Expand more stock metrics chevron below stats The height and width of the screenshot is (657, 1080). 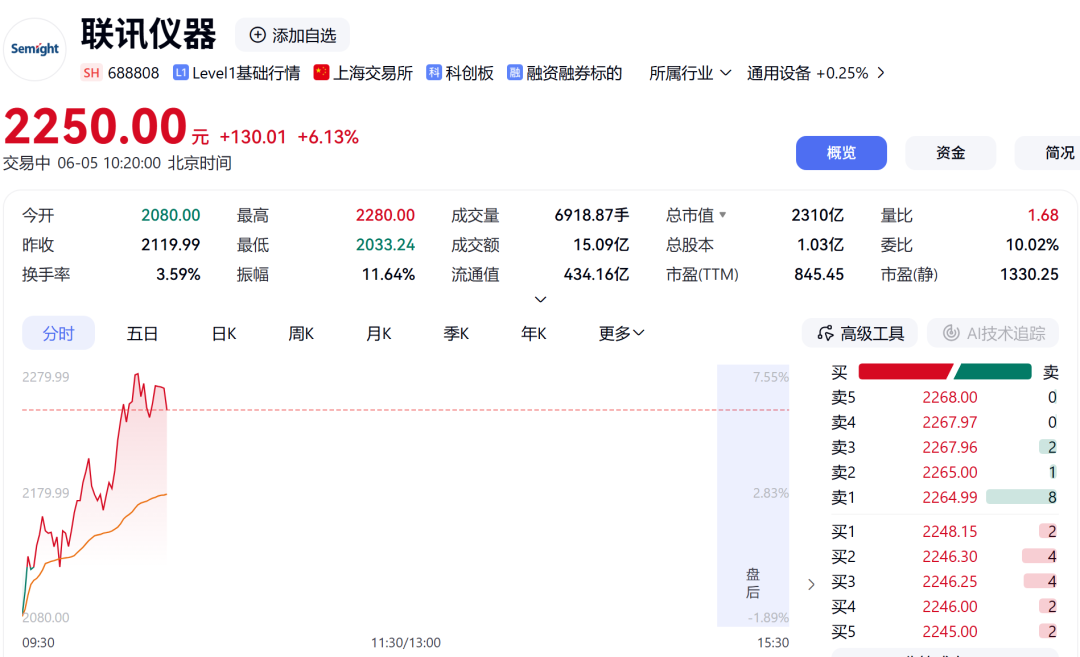pos(541,300)
